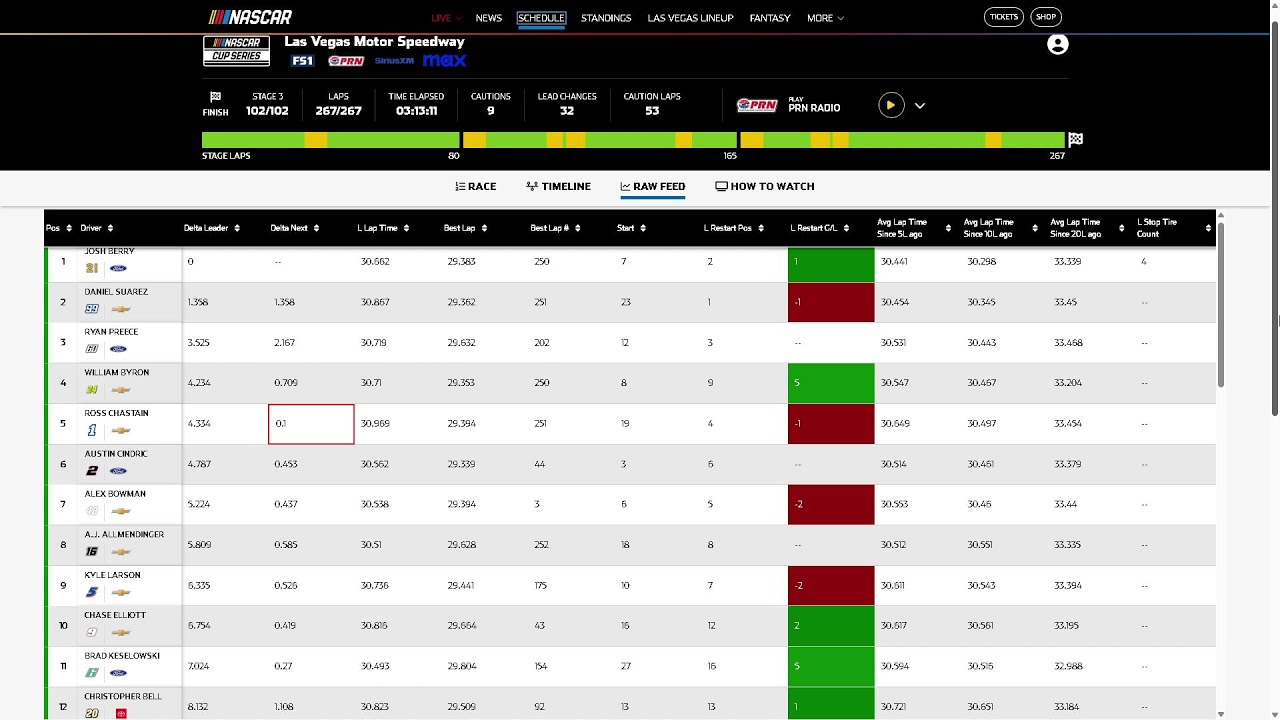Screen dimensions: 1280x720
Task: Sort by Avg Lap Time Since 5L ago
Action: 914,228
